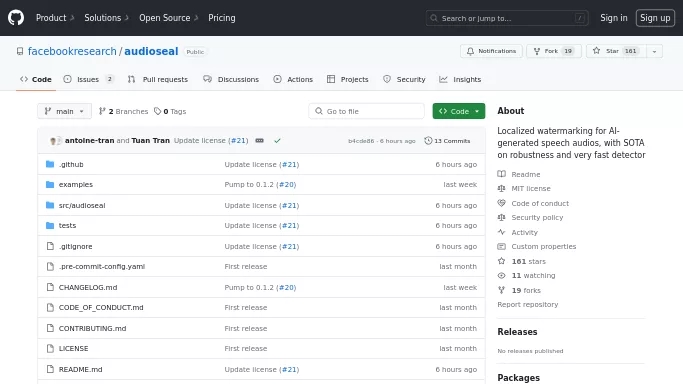The image size is (683, 384).
Task: Open the b4cde86 commit hash link
Action: point(361,141)
